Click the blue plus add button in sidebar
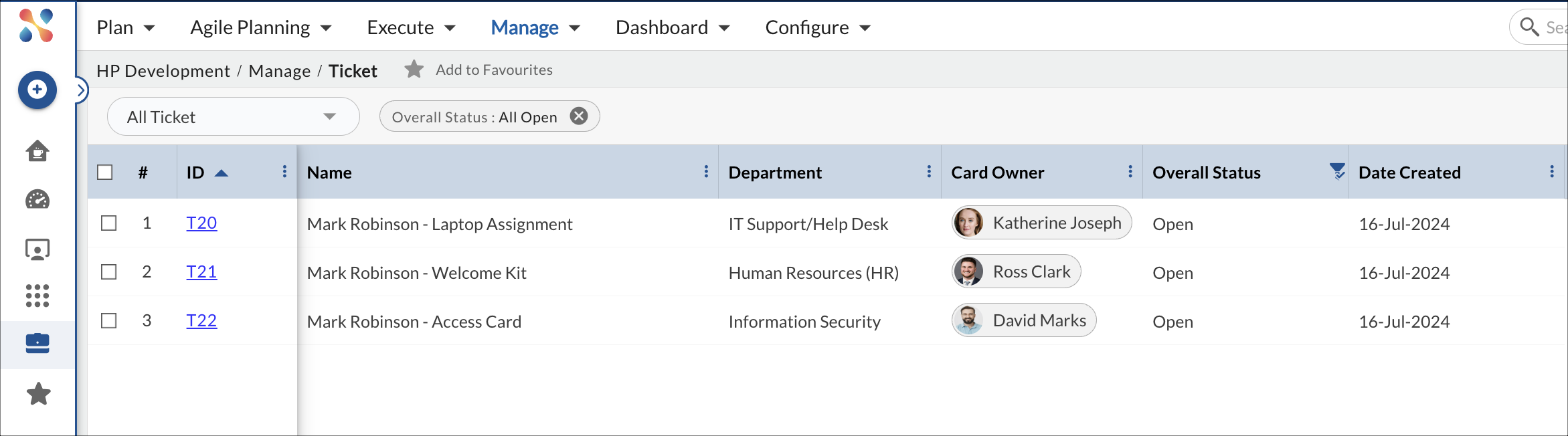The image size is (1568, 436). tap(37, 90)
